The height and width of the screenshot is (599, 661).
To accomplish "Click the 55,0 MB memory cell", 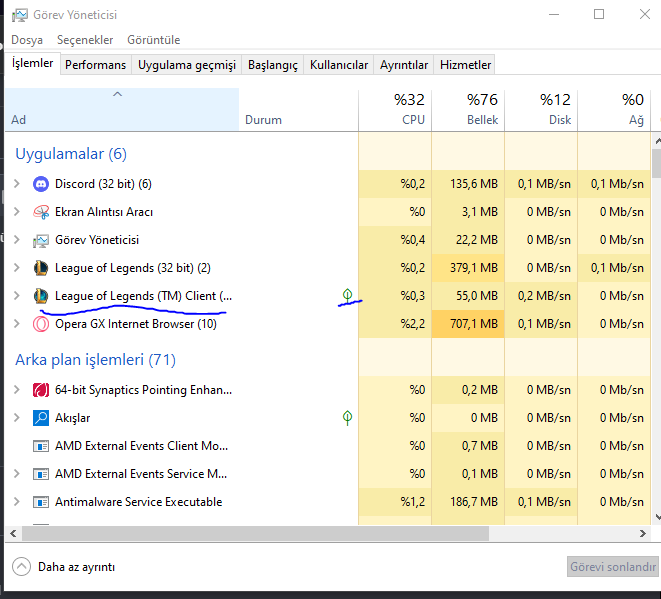I will tap(468, 296).
